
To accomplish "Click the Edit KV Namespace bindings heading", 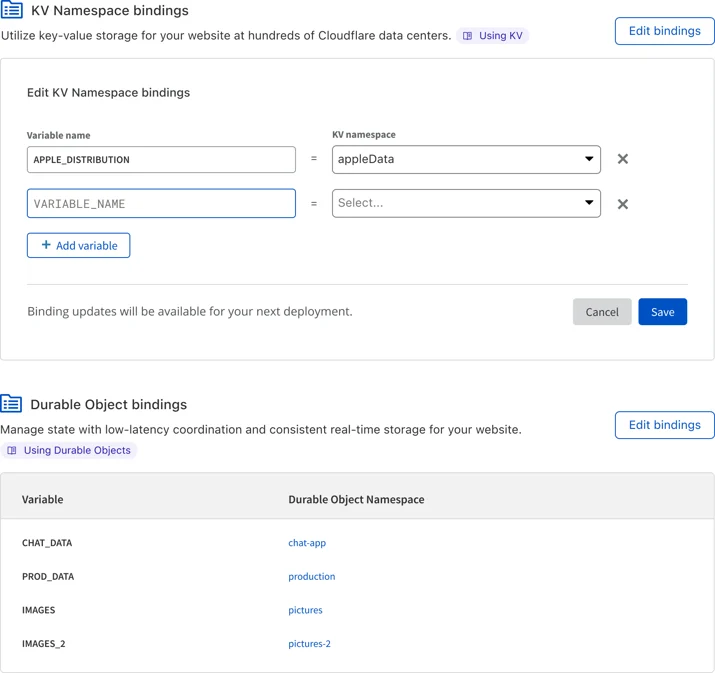I will (x=109, y=93).
